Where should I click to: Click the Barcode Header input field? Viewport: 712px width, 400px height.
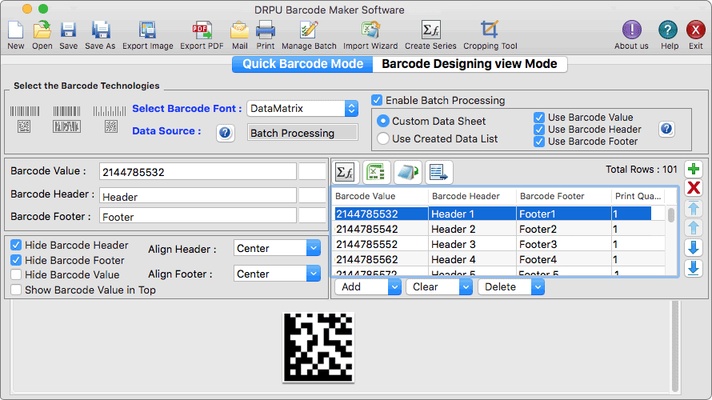pos(198,196)
